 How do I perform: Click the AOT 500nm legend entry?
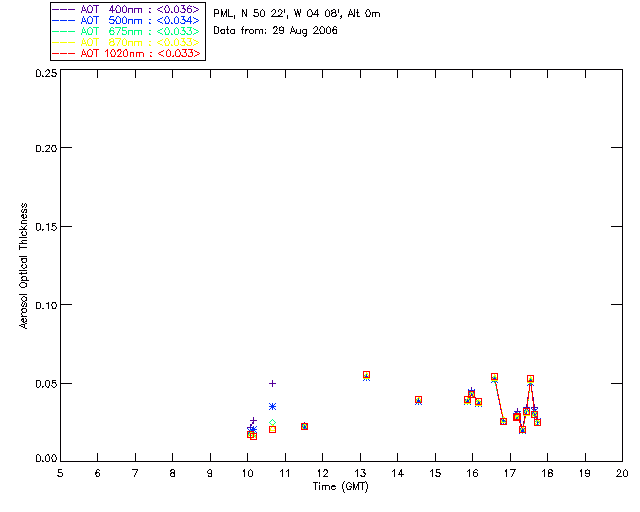(x=127, y=20)
